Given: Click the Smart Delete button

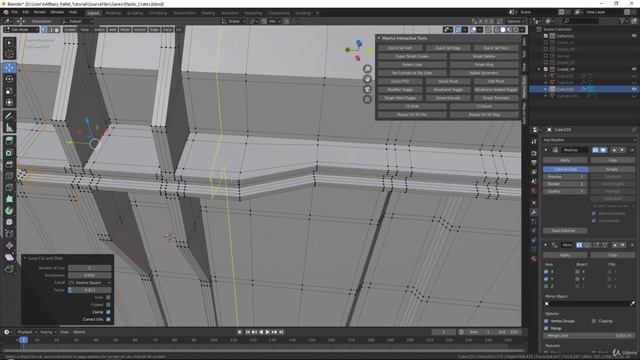Looking at the screenshot, I should click(x=484, y=56).
